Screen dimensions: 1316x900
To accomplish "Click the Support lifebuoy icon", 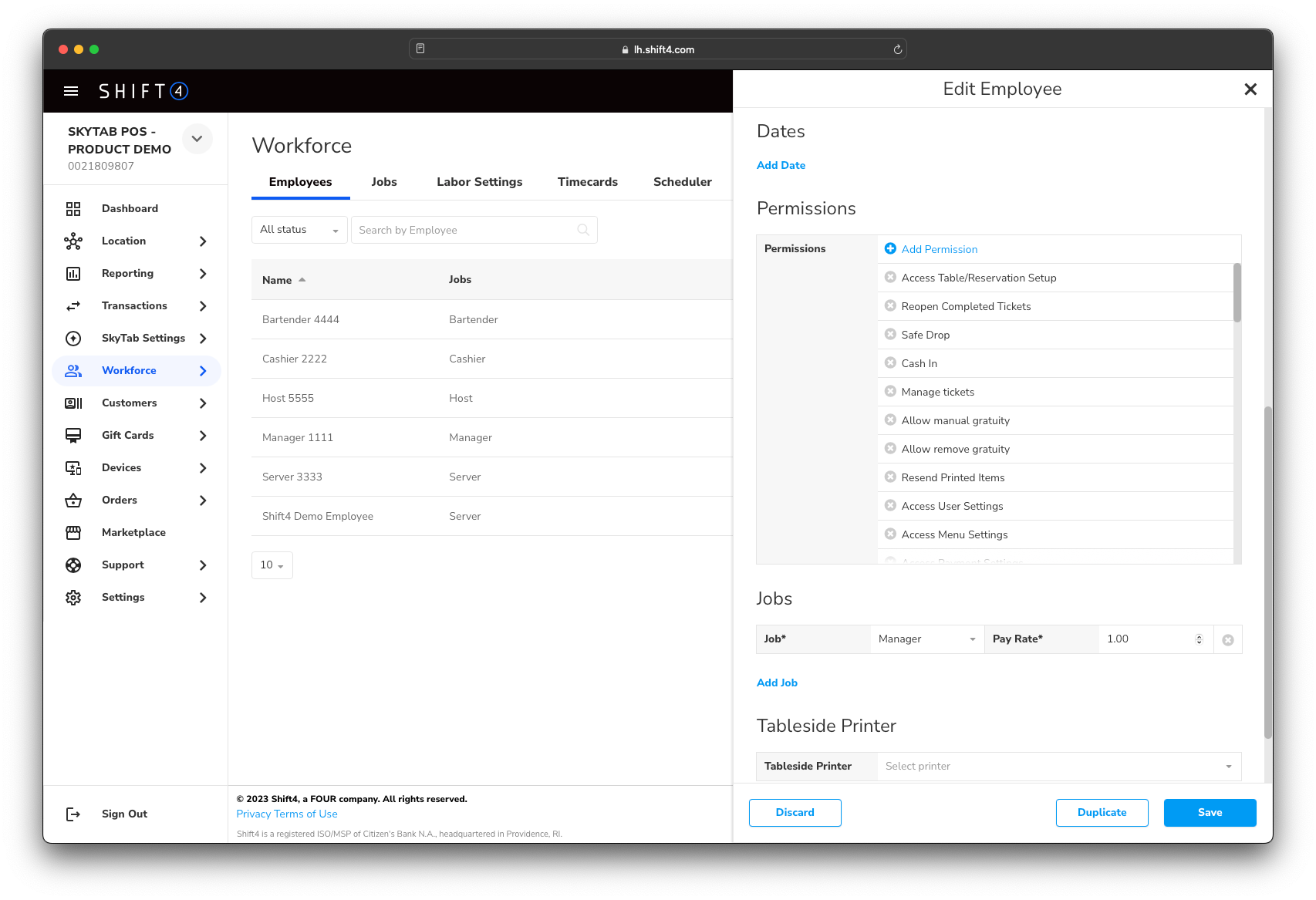I will coord(73,565).
